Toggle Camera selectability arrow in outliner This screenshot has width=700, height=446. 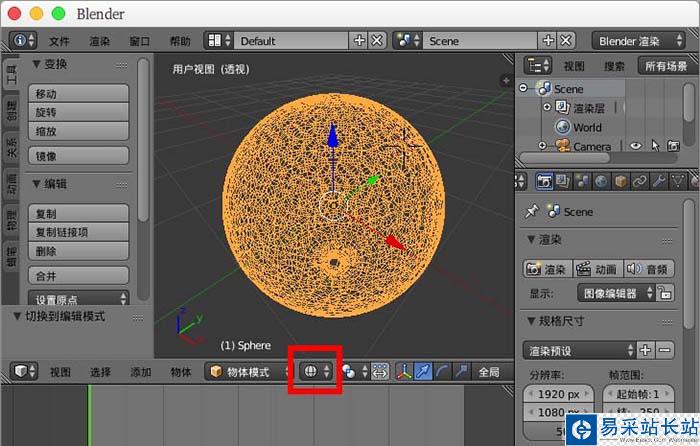(x=655, y=146)
